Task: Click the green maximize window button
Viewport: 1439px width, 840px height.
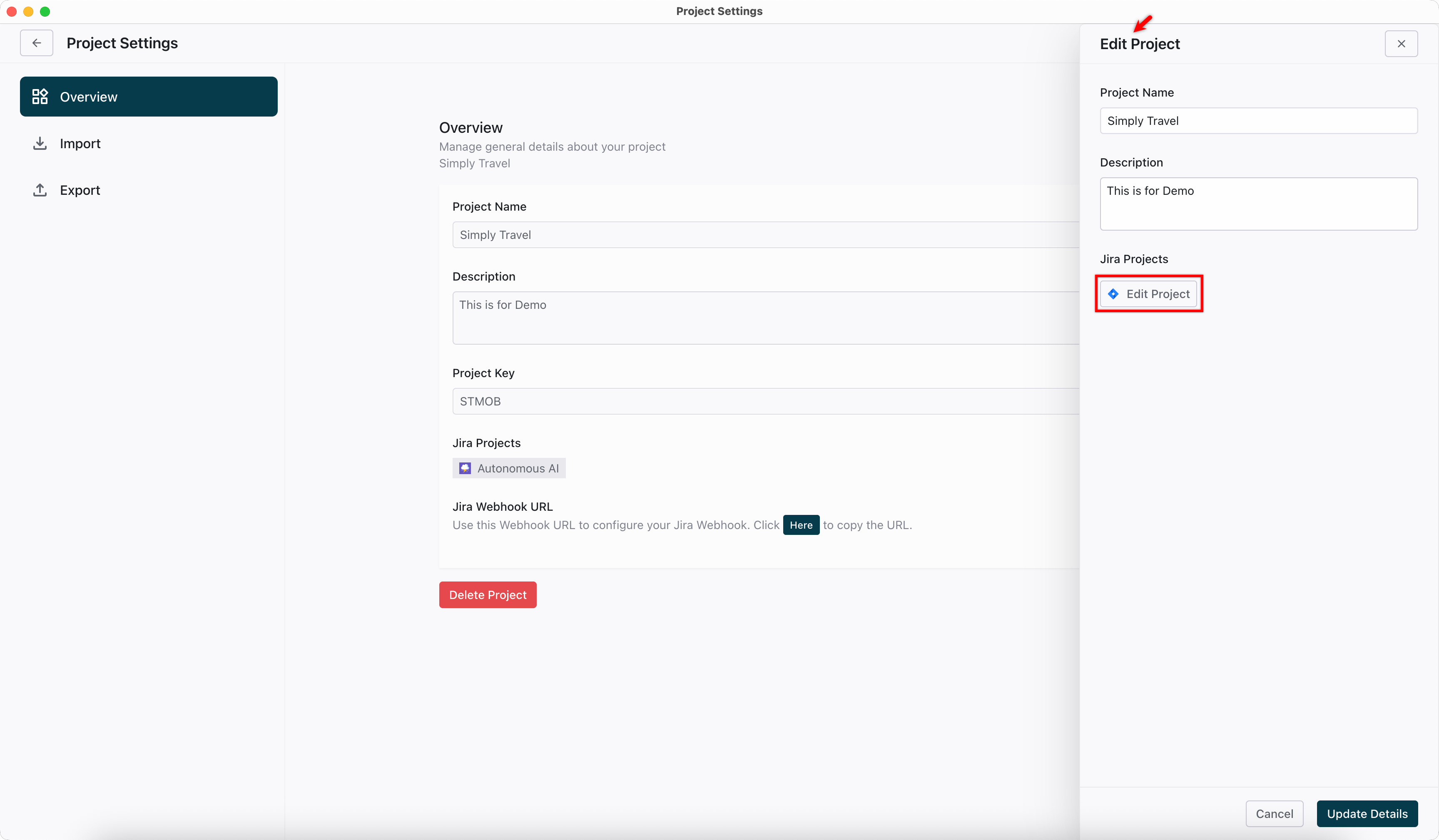Action: click(45, 11)
